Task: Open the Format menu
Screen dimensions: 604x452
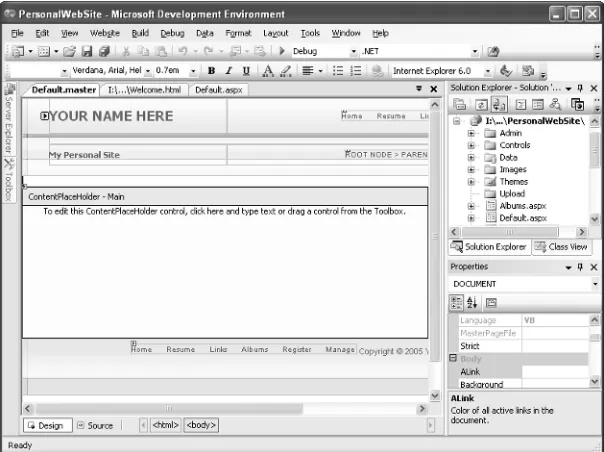Action: [238, 33]
